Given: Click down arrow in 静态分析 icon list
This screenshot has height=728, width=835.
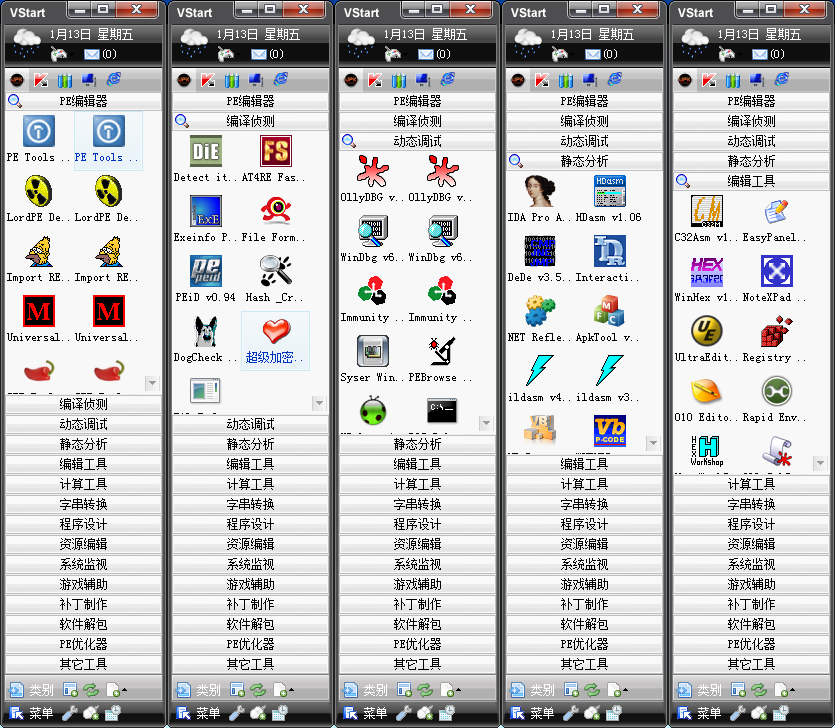Looking at the screenshot, I should click(653, 443).
